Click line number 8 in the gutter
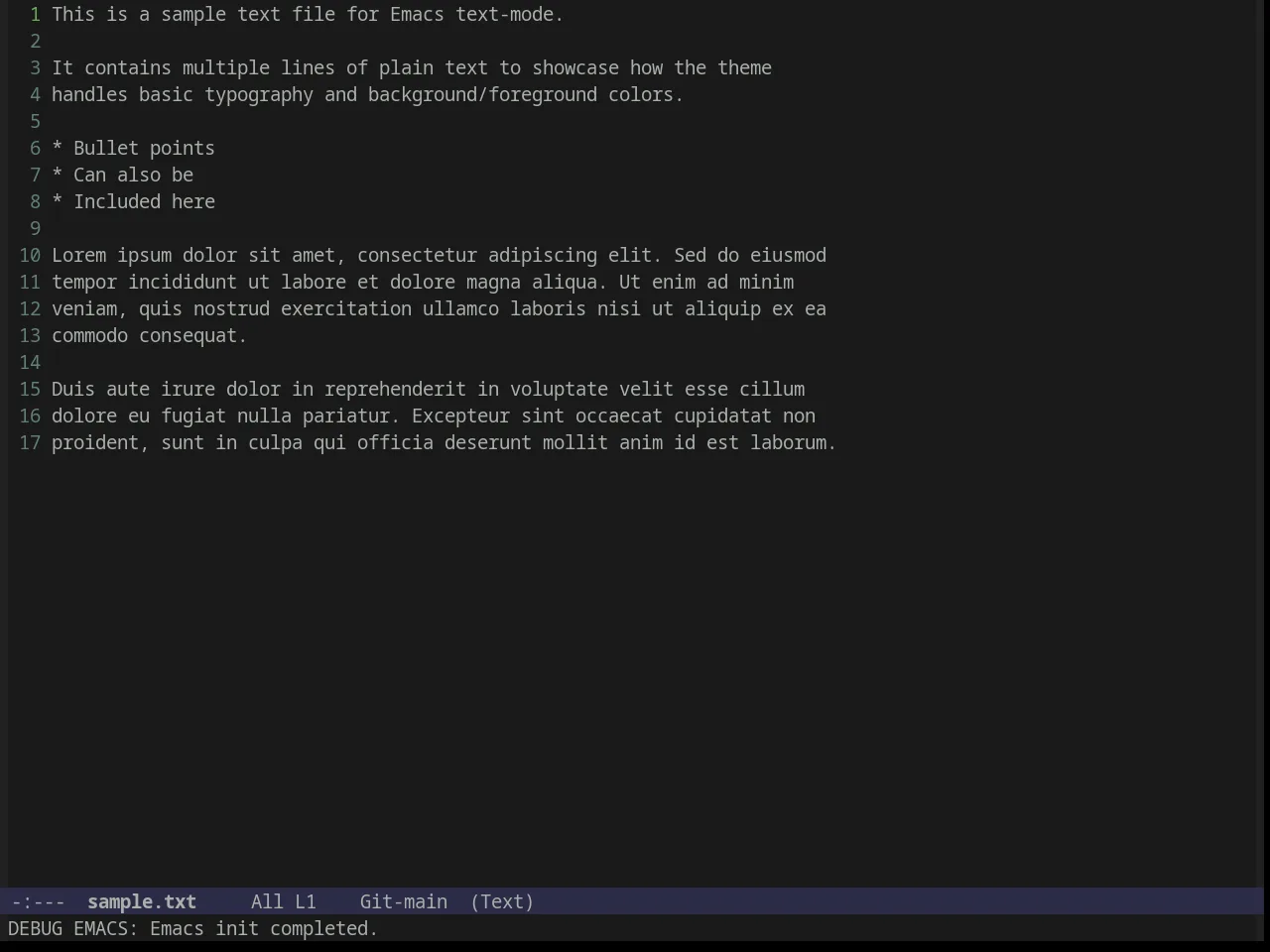Viewport: 1270px width, 952px height. [35, 201]
